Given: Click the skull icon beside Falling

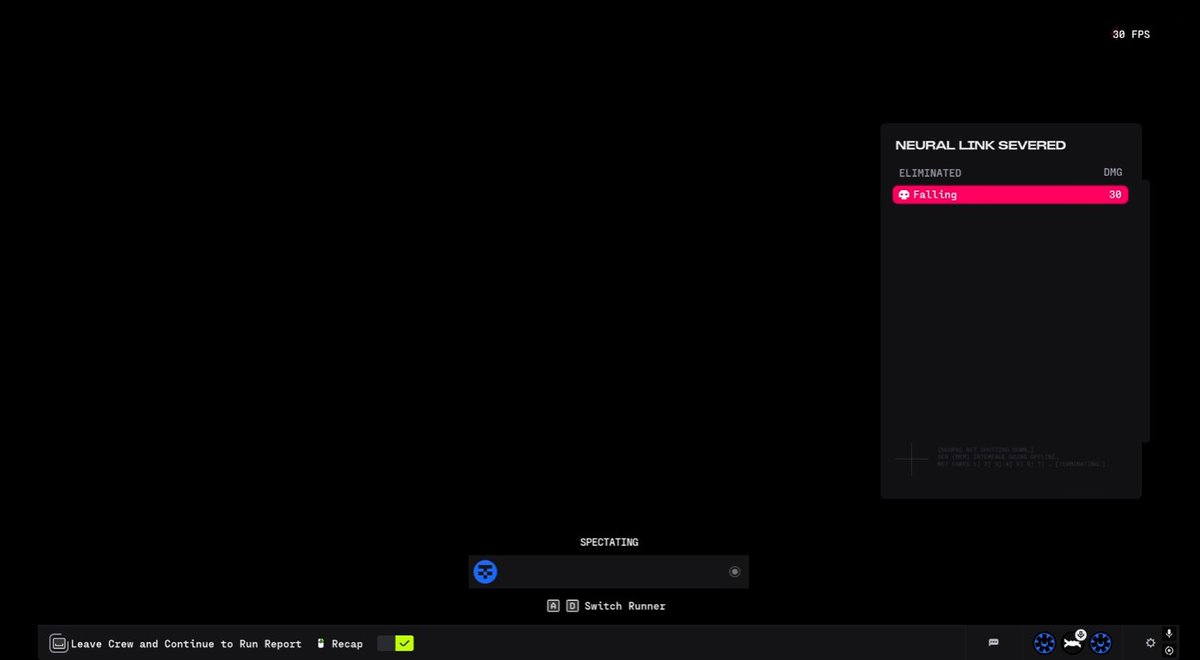Looking at the screenshot, I should pos(904,195).
